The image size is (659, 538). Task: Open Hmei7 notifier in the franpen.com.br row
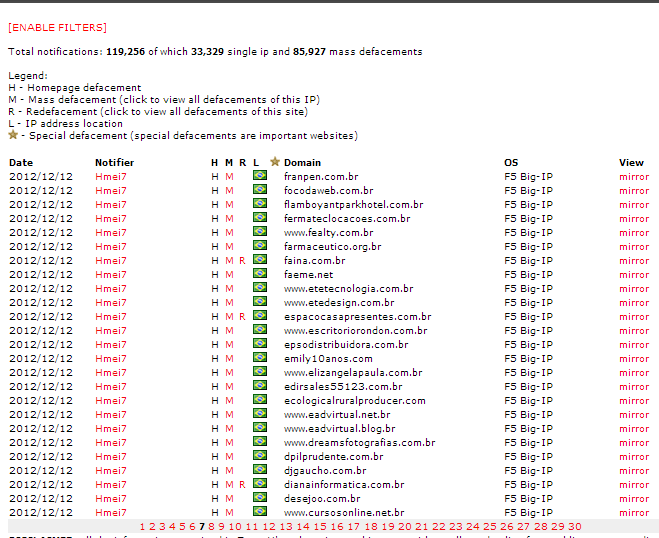[x=111, y=177]
